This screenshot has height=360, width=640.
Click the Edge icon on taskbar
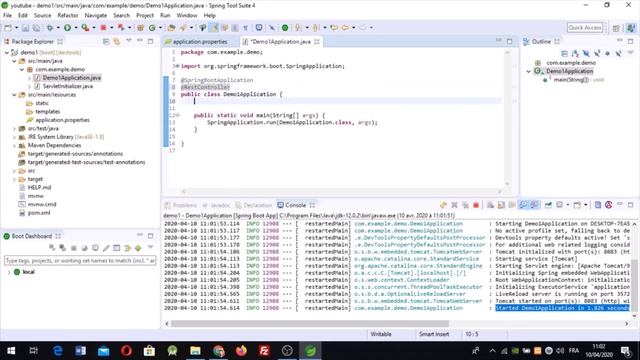pyautogui.click(x=58, y=351)
